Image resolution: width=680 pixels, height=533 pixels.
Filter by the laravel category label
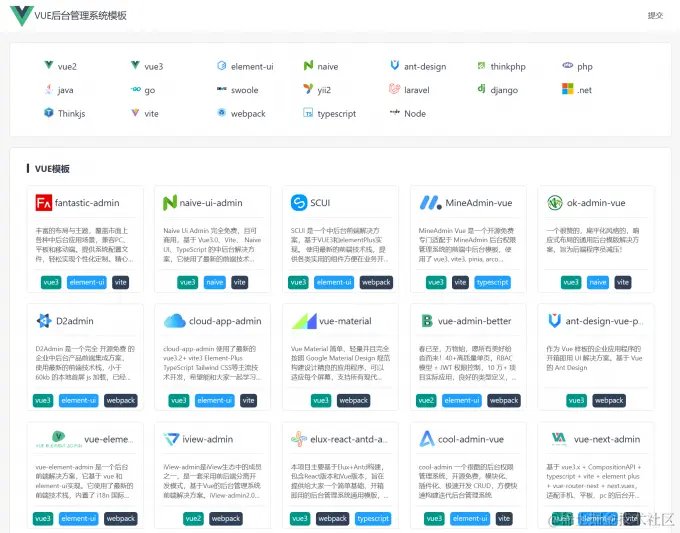[417, 90]
